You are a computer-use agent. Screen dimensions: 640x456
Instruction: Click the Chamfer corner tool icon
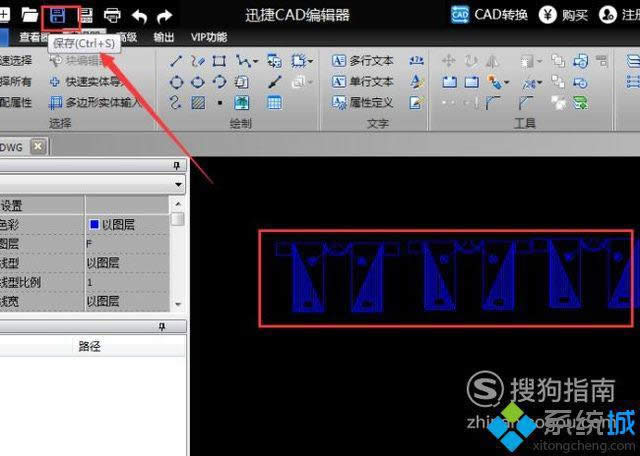pyautogui.click(x=526, y=103)
